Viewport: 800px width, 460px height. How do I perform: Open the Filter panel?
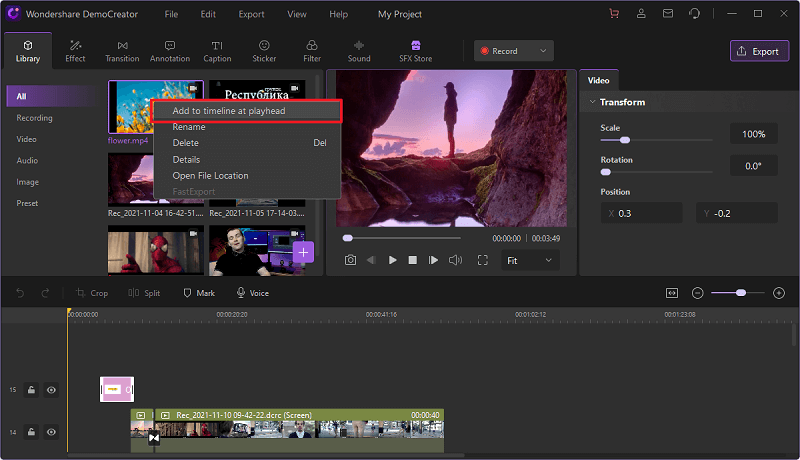(312, 51)
